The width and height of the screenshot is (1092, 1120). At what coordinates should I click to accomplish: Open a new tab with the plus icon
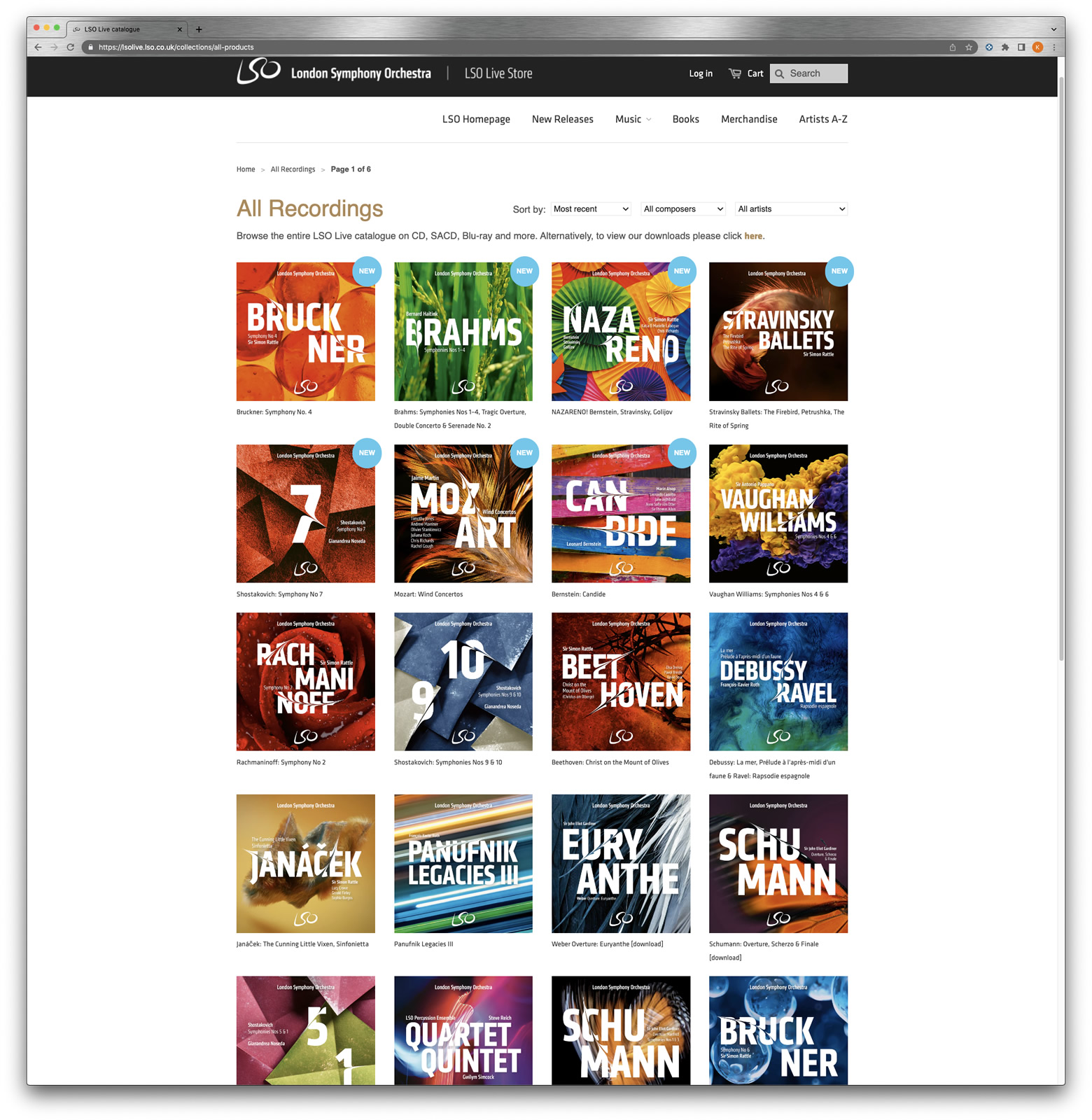coord(199,29)
